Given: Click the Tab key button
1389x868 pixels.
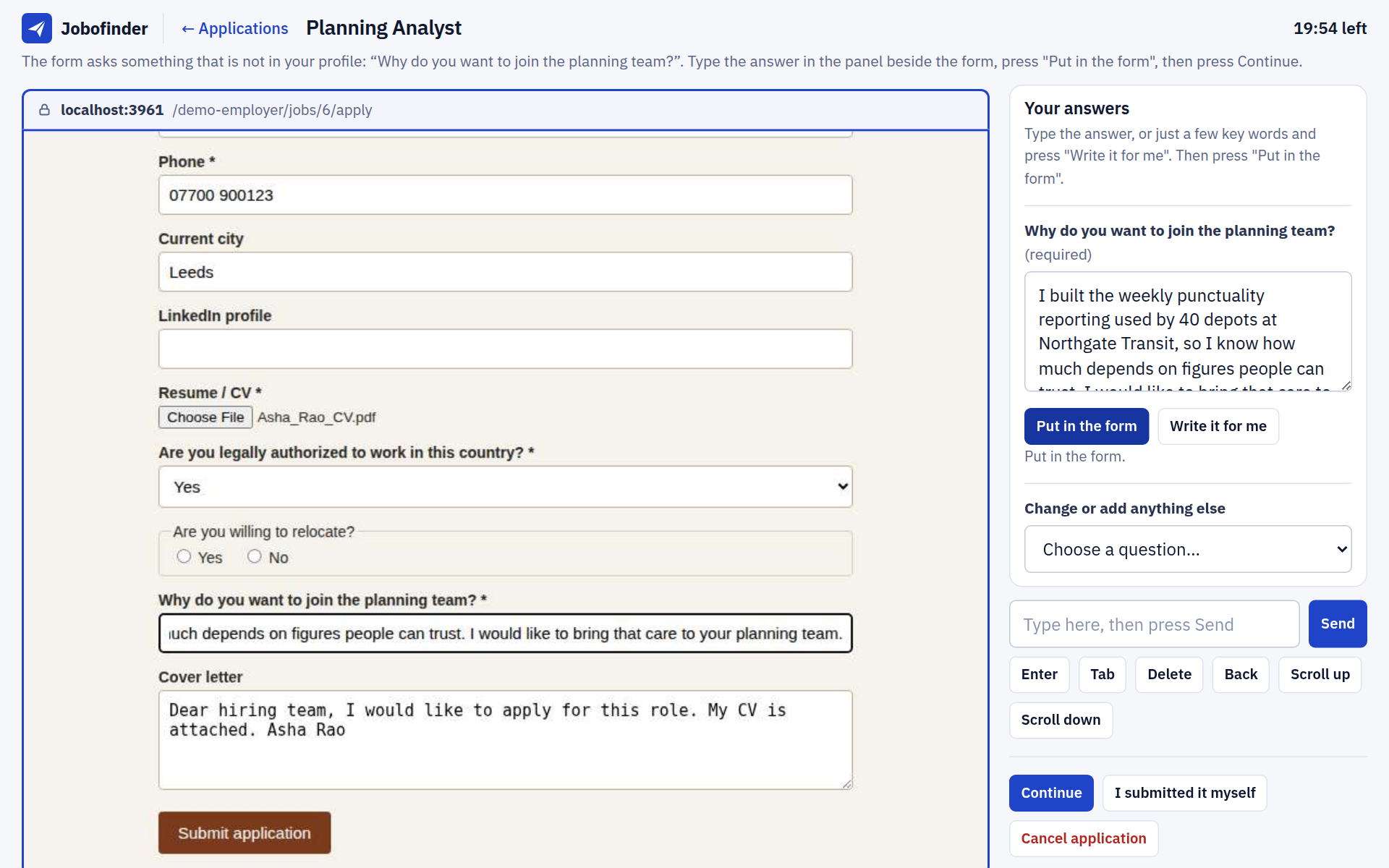Looking at the screenshot, I should [x=1102, y=674].
